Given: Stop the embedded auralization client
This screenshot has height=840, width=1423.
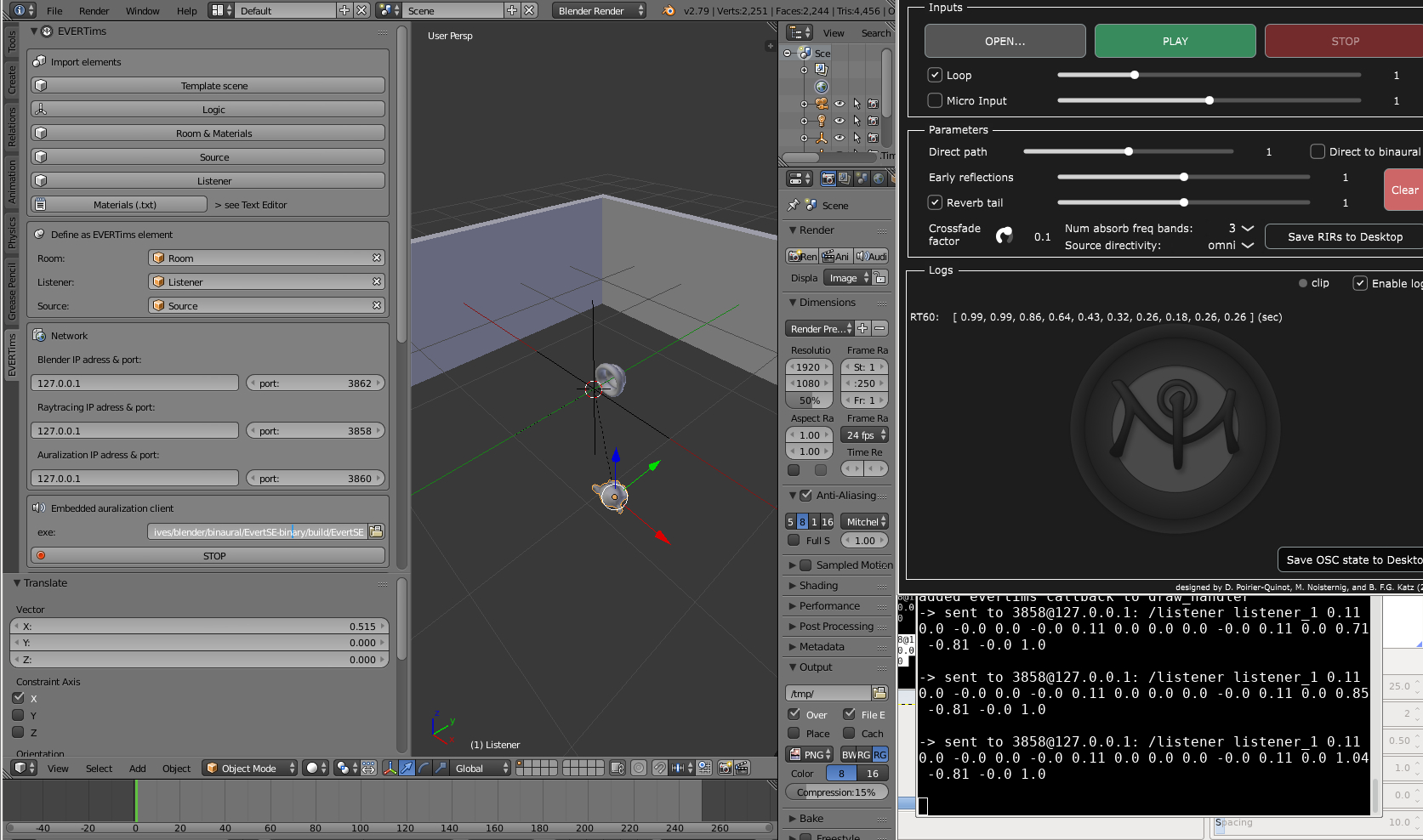Looking at the screenshot, I should 208,555.
